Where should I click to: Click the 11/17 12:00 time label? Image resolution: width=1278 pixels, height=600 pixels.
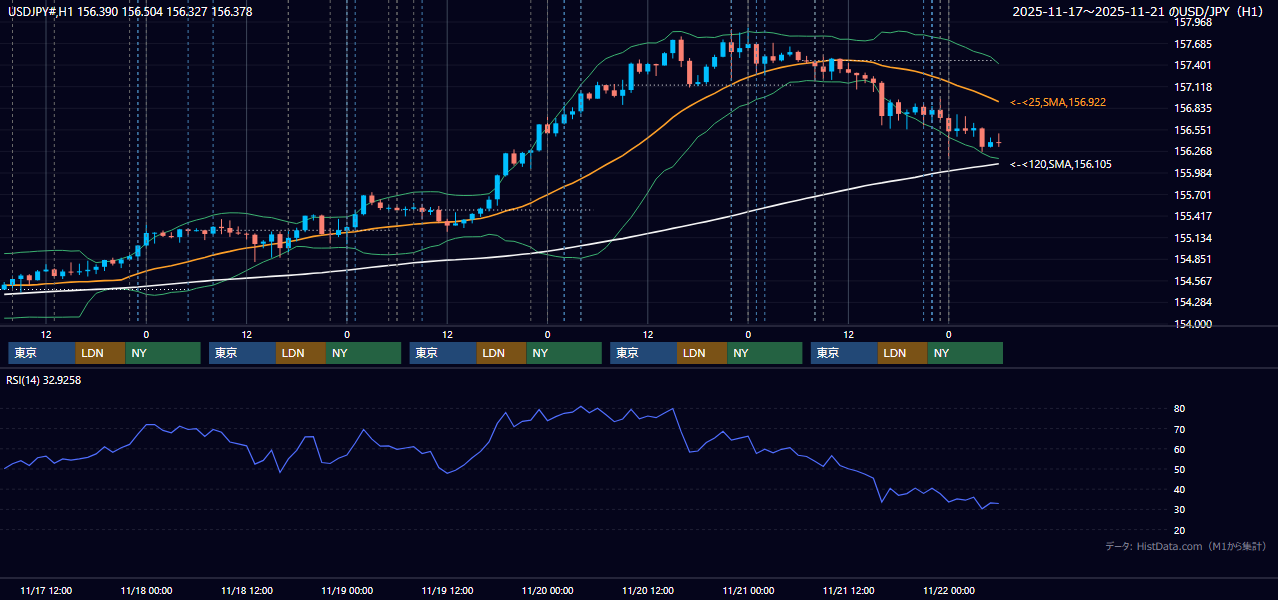point(46,590)
